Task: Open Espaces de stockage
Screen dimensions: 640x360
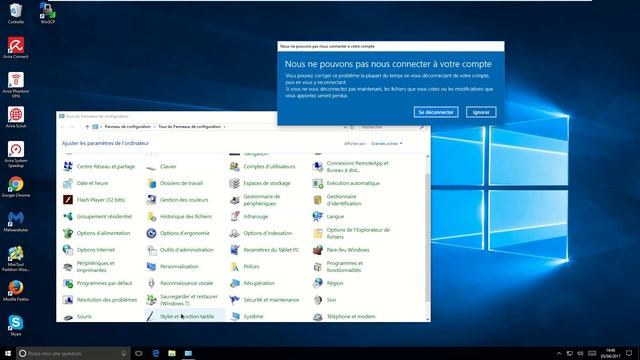Action: (260, 183)
